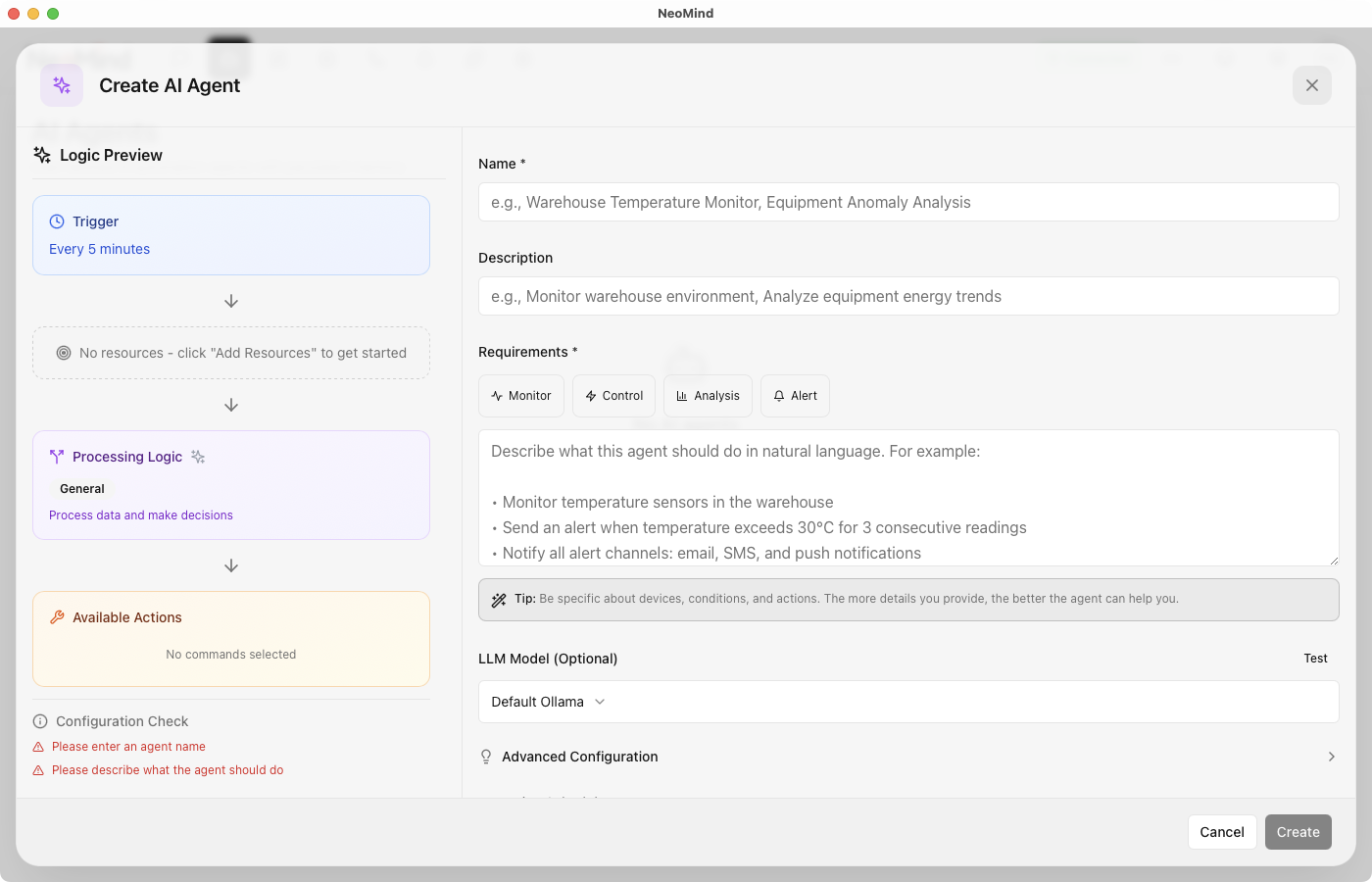The width and height of the screenshot is (1372, 882).
Task: Click the clock icon in the Trigger card
Action: pos(58,220)
